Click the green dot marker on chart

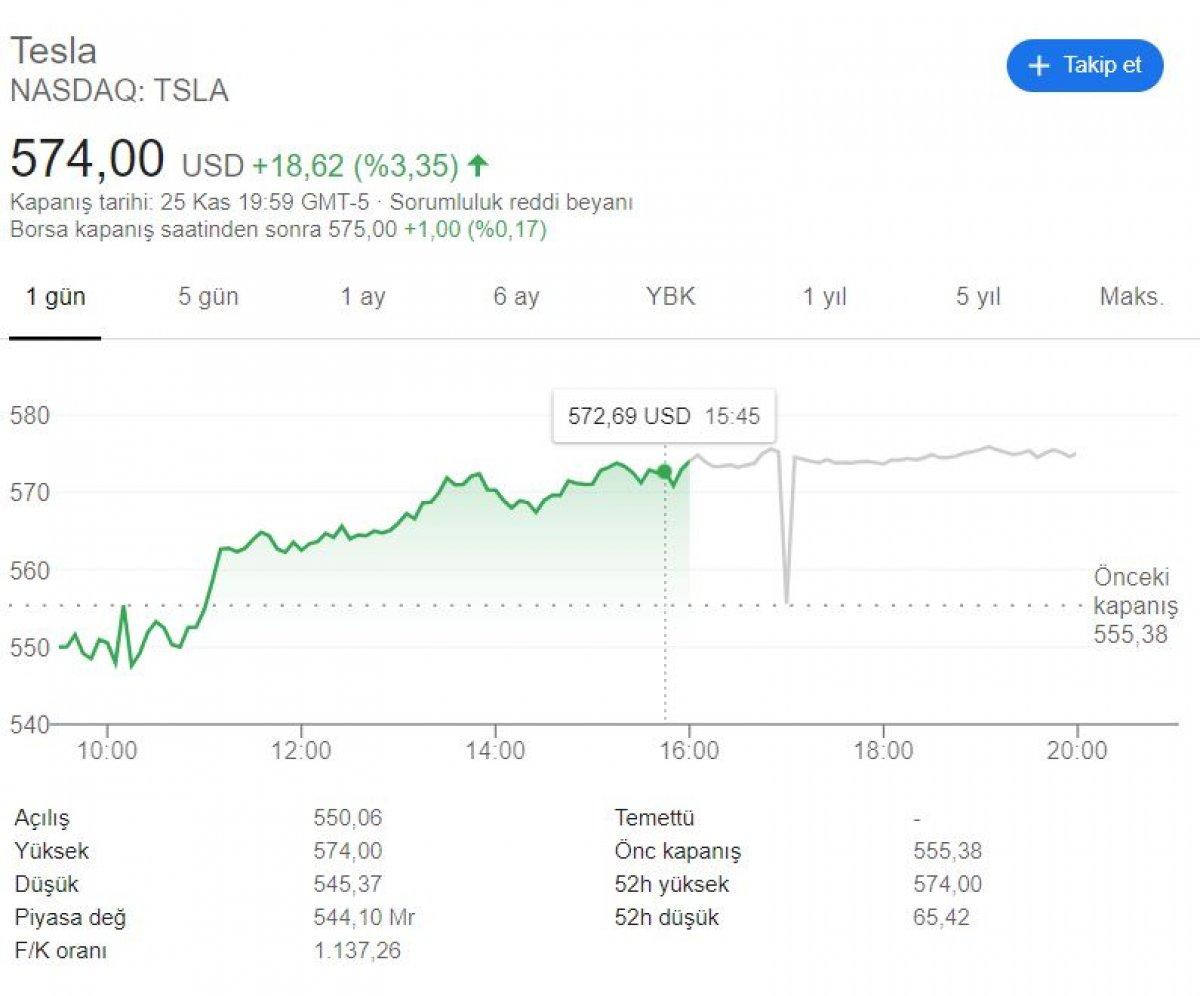[x=662, y=471]
